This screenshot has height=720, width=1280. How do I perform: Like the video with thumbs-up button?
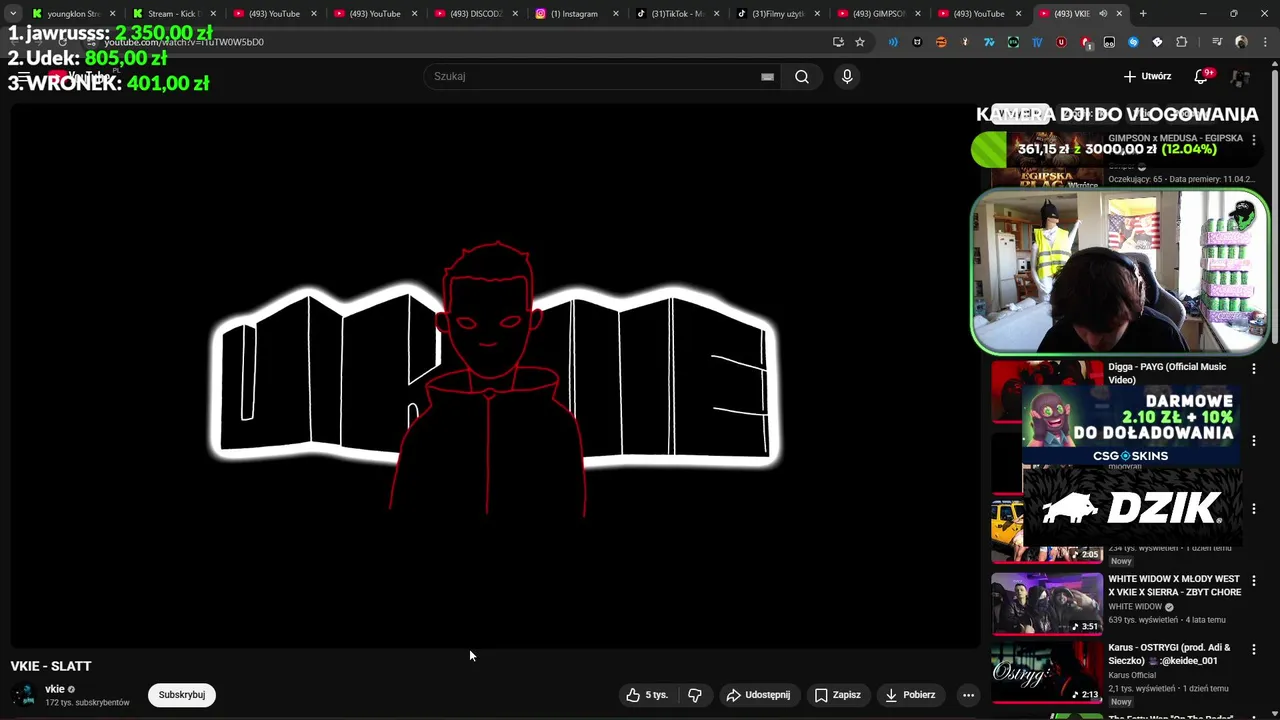(647, 695)
